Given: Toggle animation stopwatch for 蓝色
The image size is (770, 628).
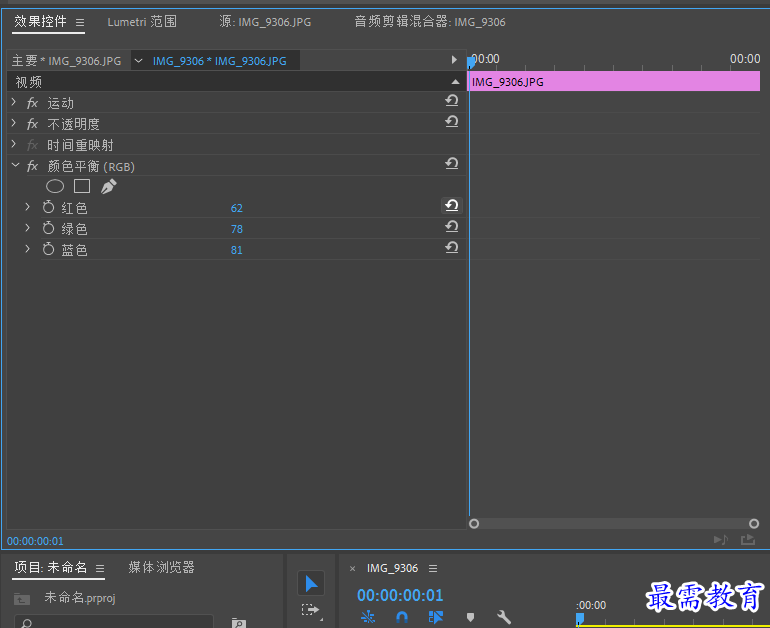Looking at the screenshot, I should click(x=48, y=249).
